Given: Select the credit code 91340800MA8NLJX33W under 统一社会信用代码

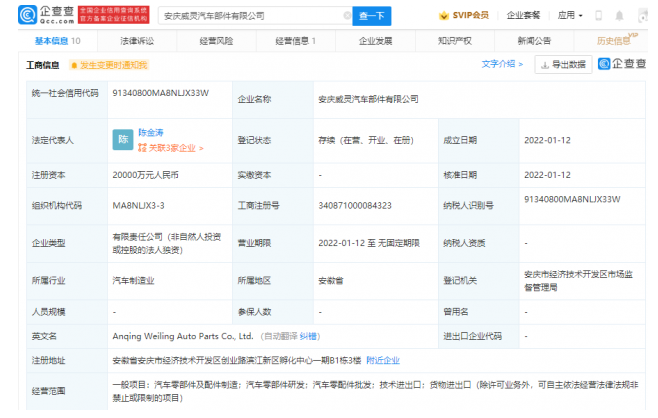Looking at the screenshot, I should [160, 93].
